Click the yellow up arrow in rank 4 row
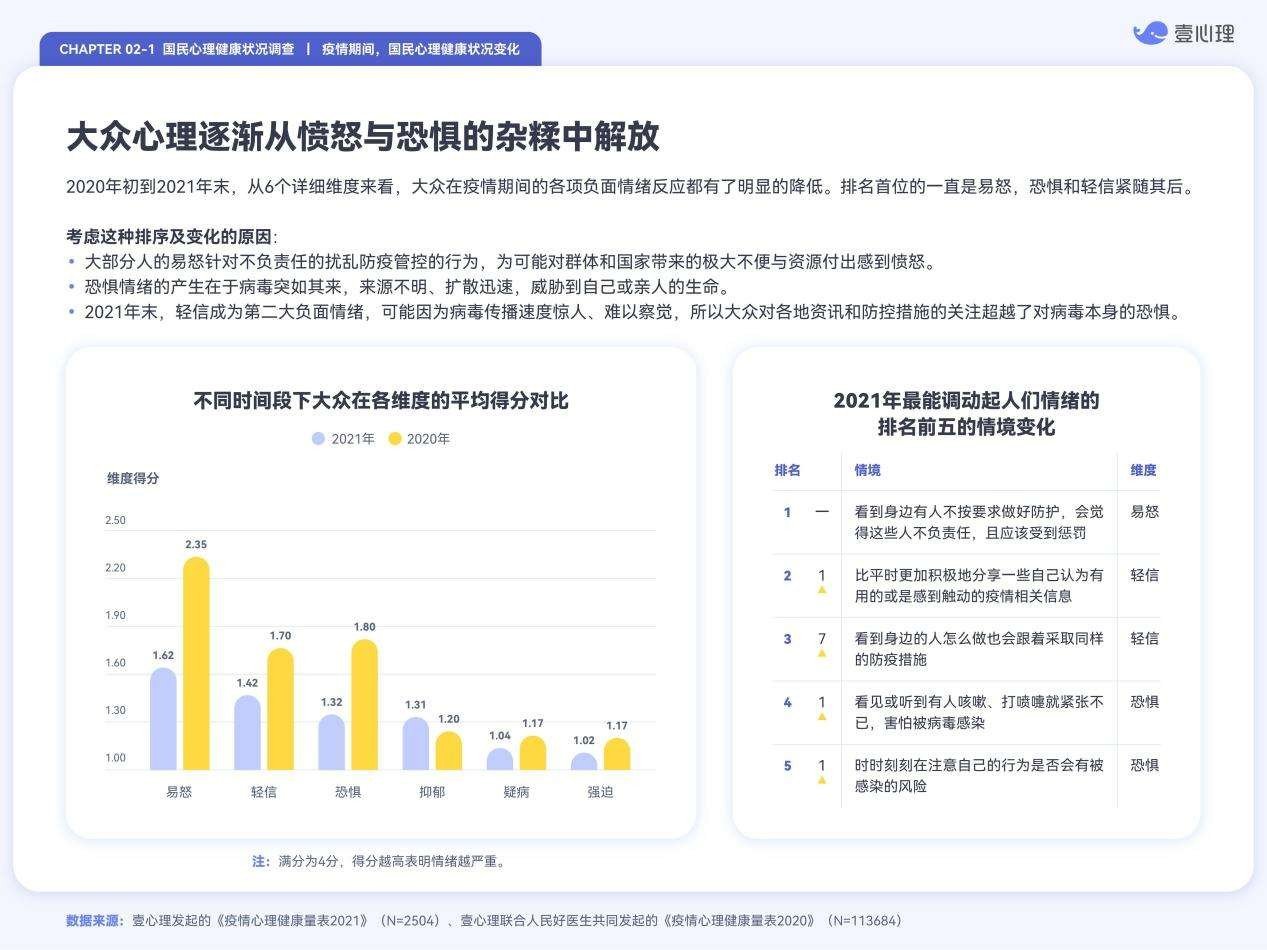The image size is (1267, 950). 822,717
